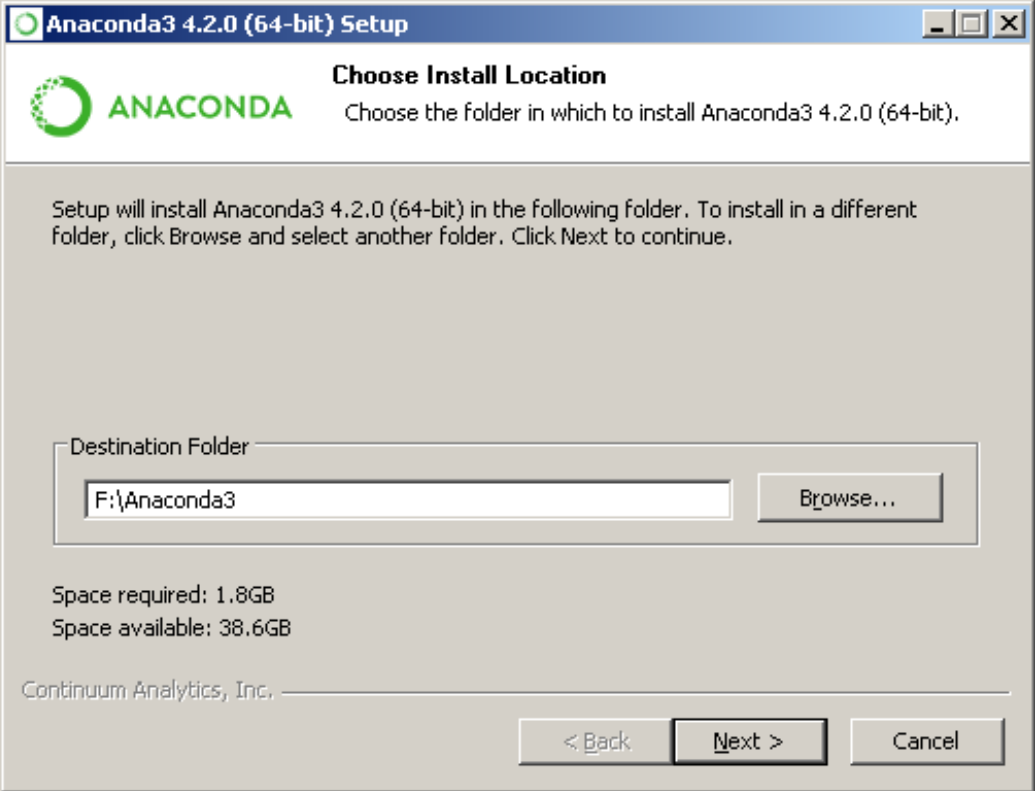
Task: Click the separator line beside Continuum Analytics
Action: pyautogui.click(x=645, y=692)
